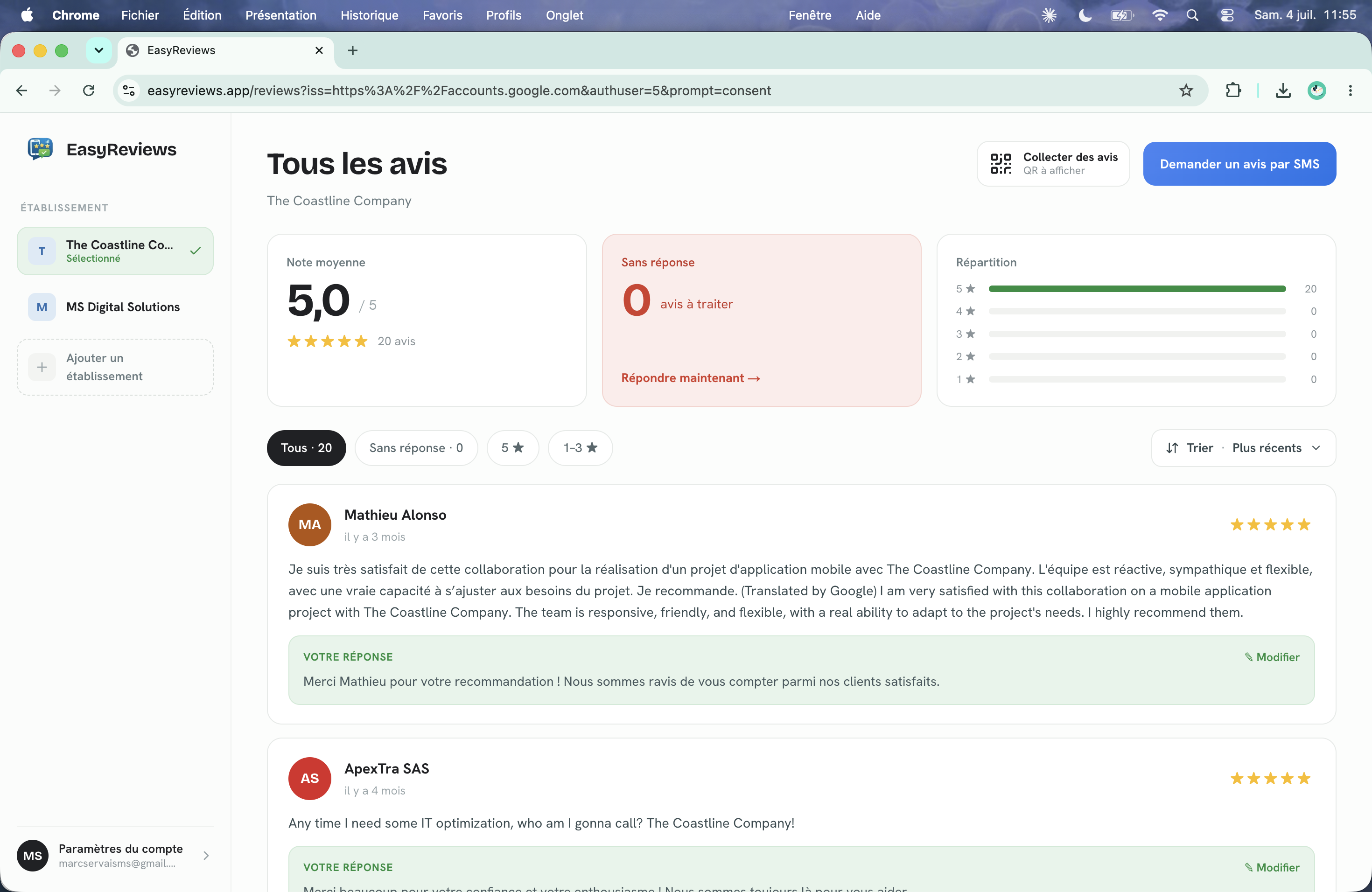Click the 4-star distribution bar

coord(1137,311)
